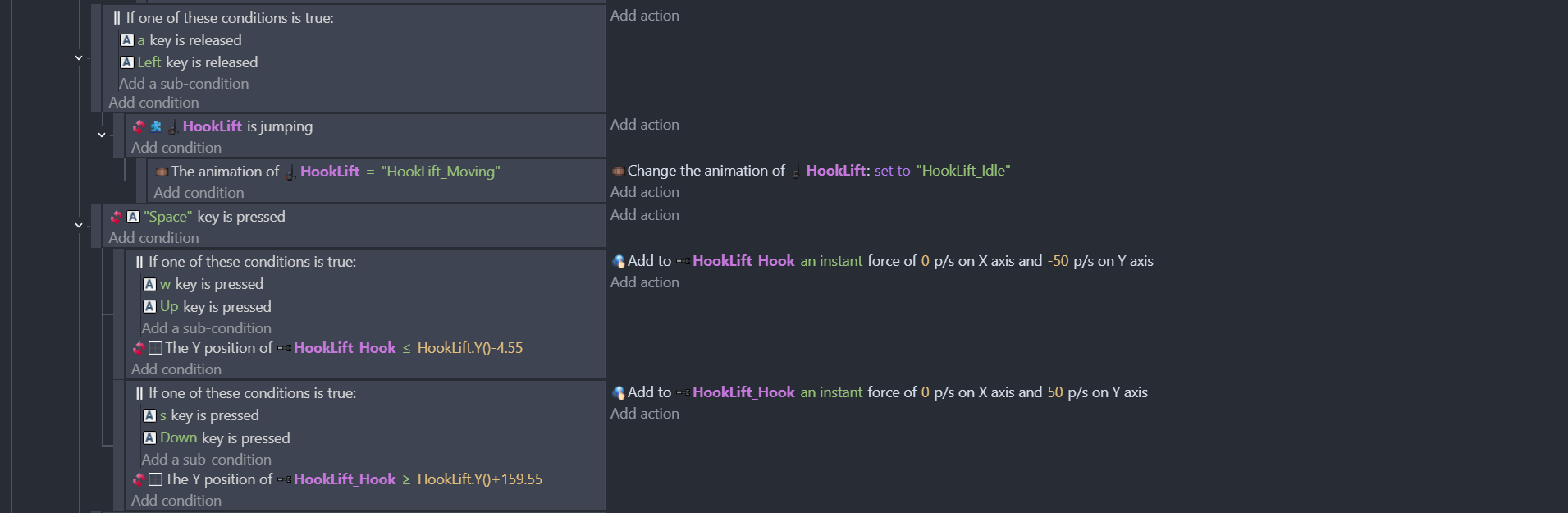Click "Add action" below the "HookLift_Idle" animation action
The image size is (1568, 513).
click(645, 192)
